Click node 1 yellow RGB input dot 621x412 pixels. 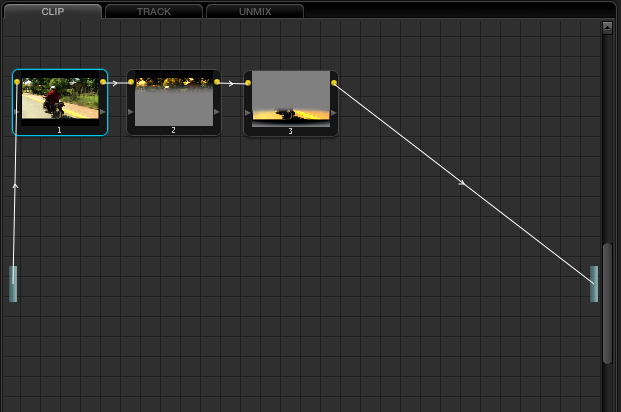(x=17, y=82)
